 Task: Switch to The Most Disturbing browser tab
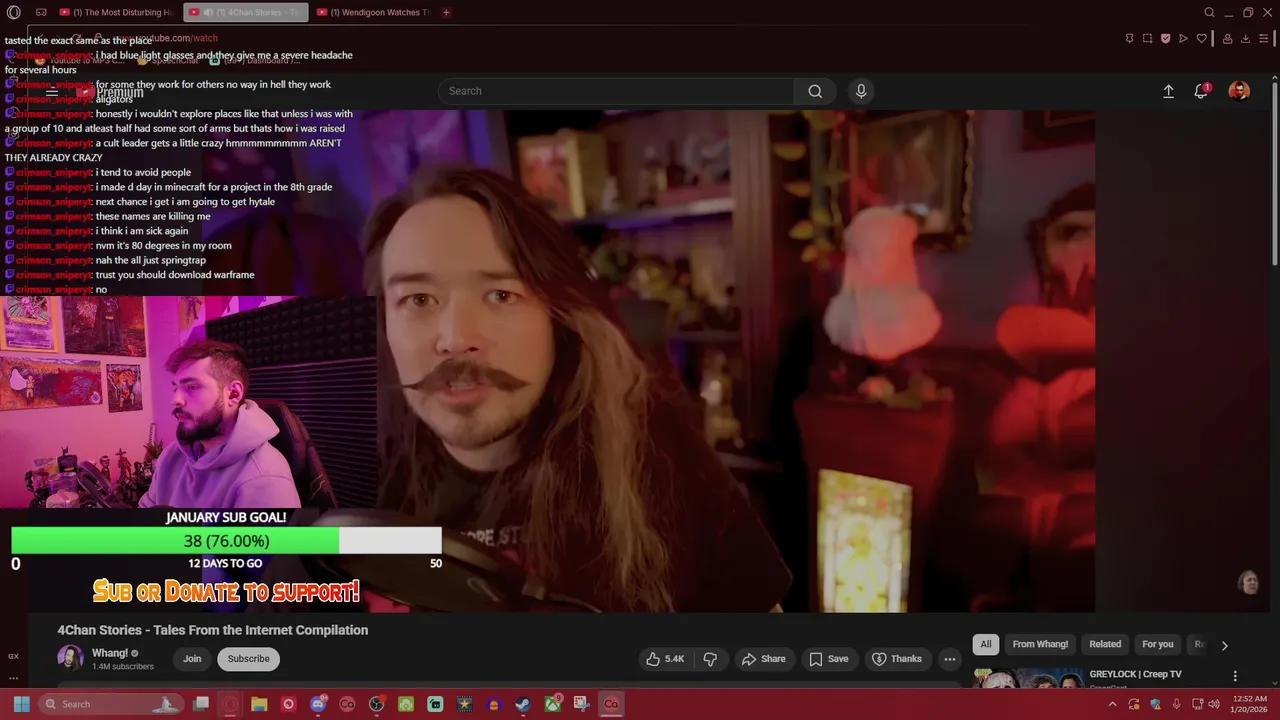(x=116, y=13)
